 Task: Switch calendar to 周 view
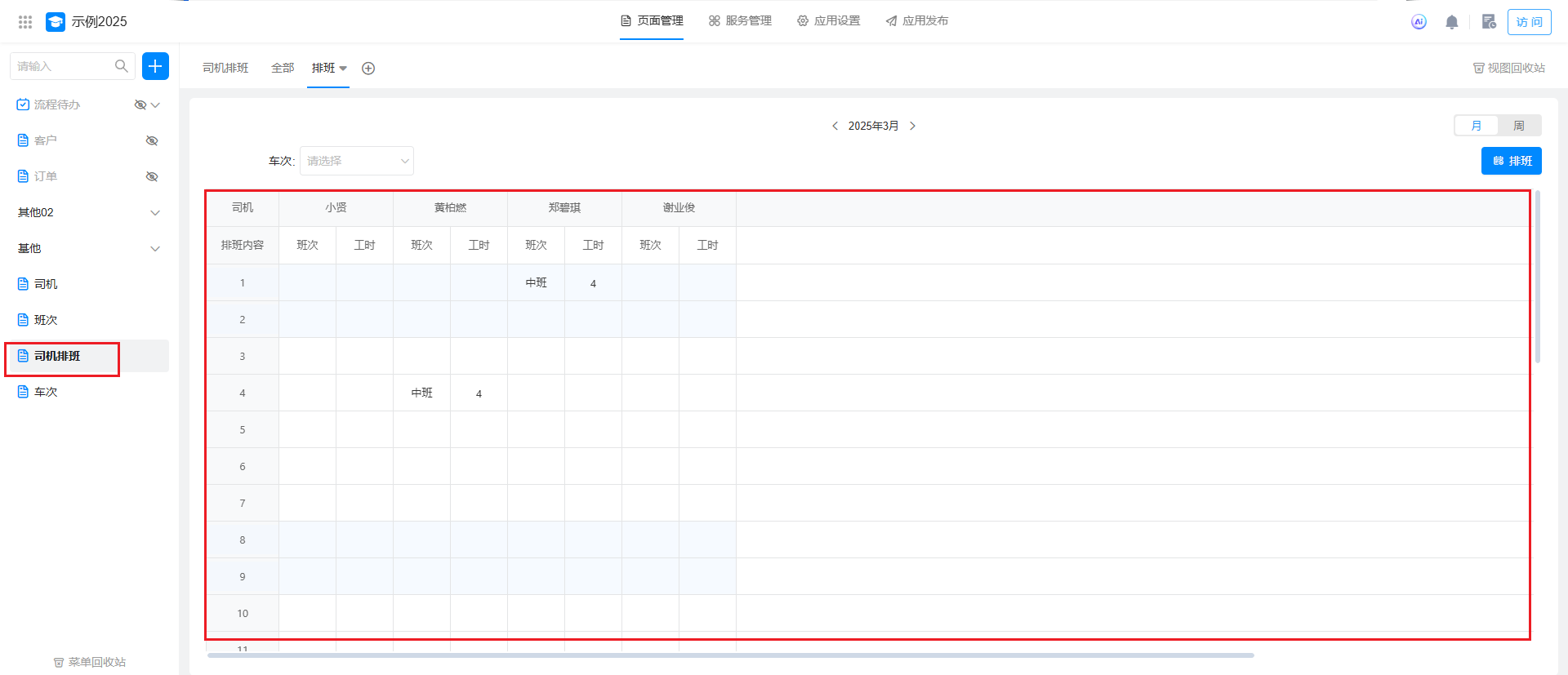pyautogui.click(x=1519, y=126)
